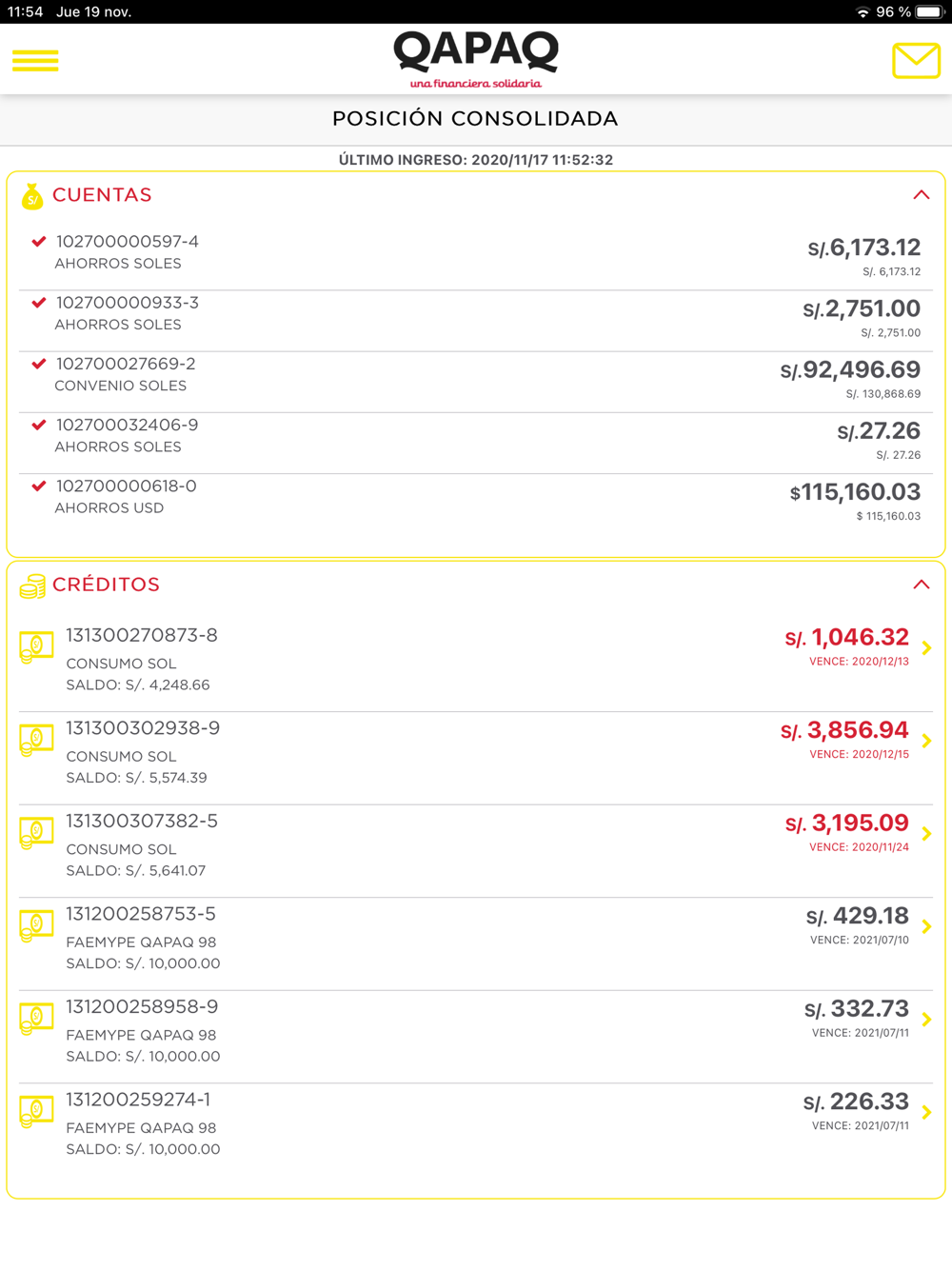The width and height of the screenshot is (952, 1270).
Task: Select the Cuentas section header
Action: pyautogui.click(x=102, y=195)
